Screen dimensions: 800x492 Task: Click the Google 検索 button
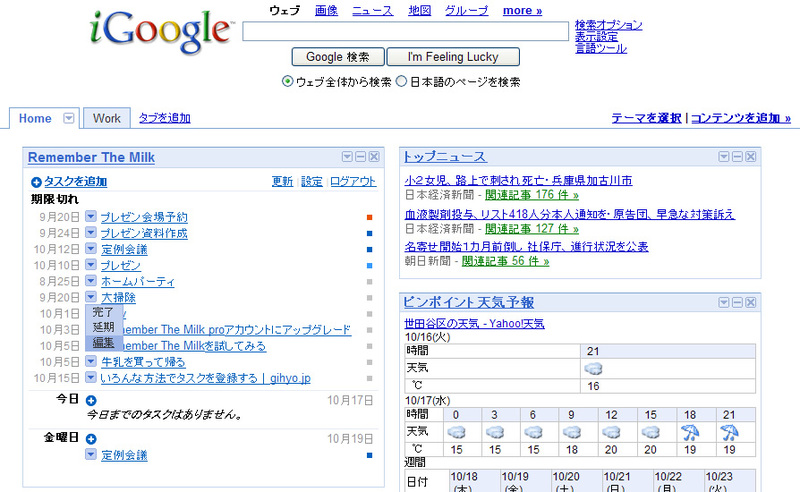pos(338,57)
